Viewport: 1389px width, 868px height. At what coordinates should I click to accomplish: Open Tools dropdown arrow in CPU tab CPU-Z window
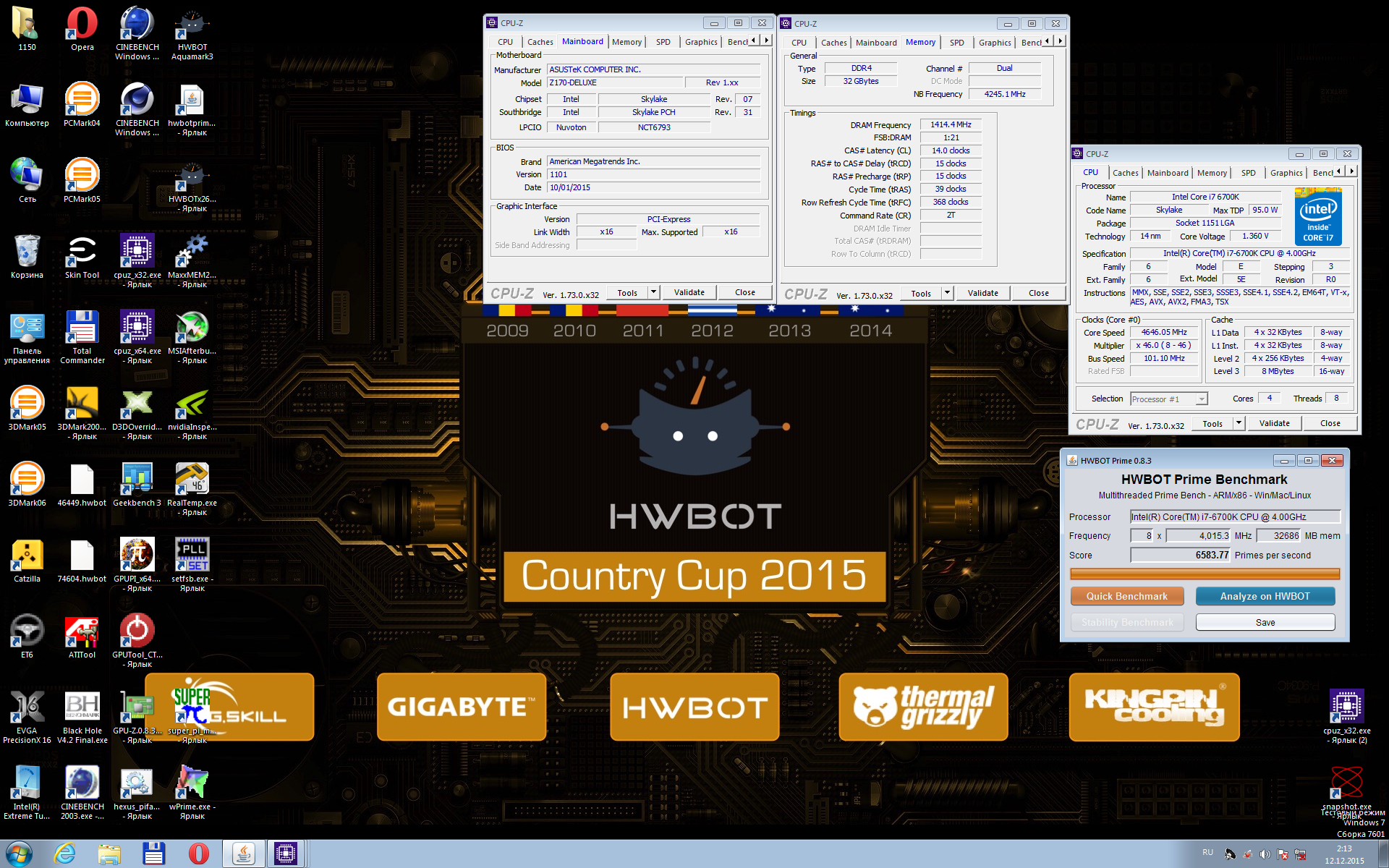(1239, 423)
